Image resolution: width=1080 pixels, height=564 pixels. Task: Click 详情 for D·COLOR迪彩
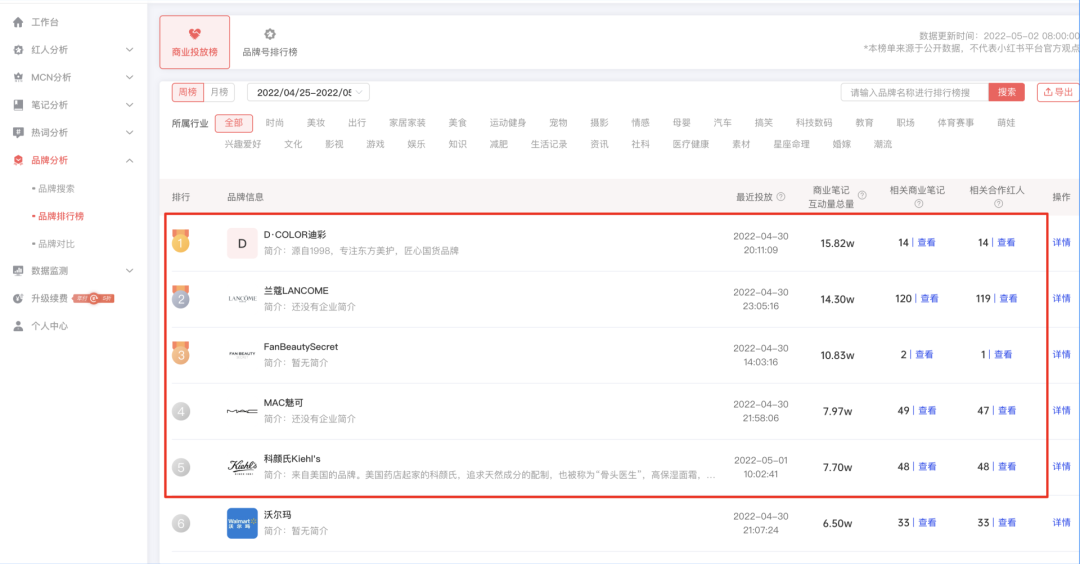pyautogui.click(x=1061, y=242)
